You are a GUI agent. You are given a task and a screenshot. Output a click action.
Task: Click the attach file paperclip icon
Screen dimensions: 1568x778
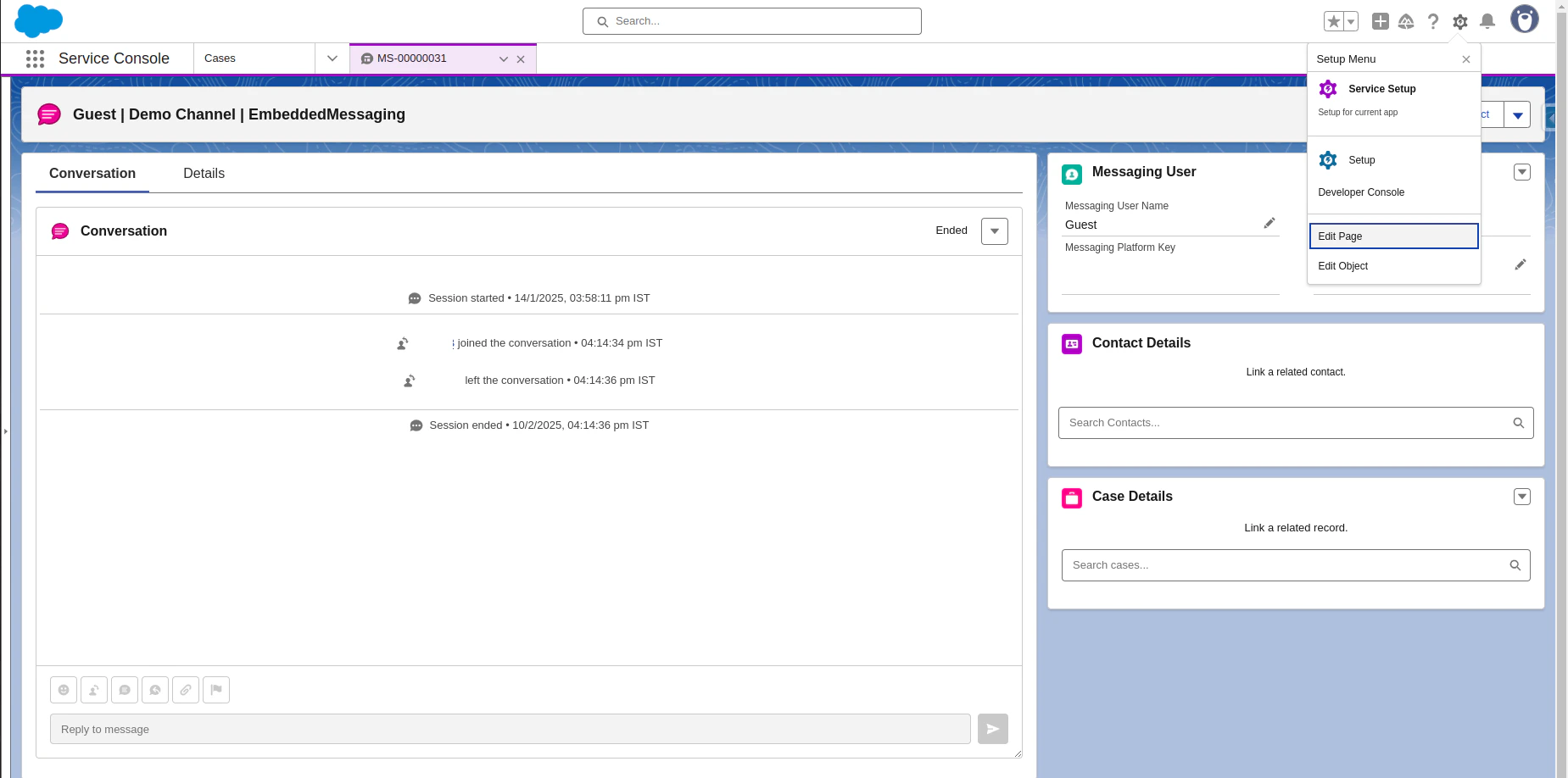tap(186, 689)
